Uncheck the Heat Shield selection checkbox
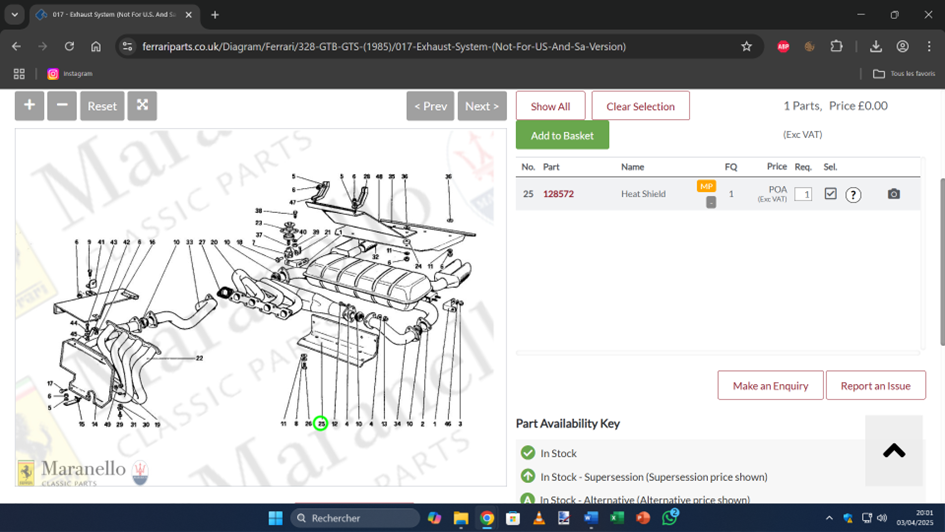The image size is (945, 532). [x=830, y=193]
